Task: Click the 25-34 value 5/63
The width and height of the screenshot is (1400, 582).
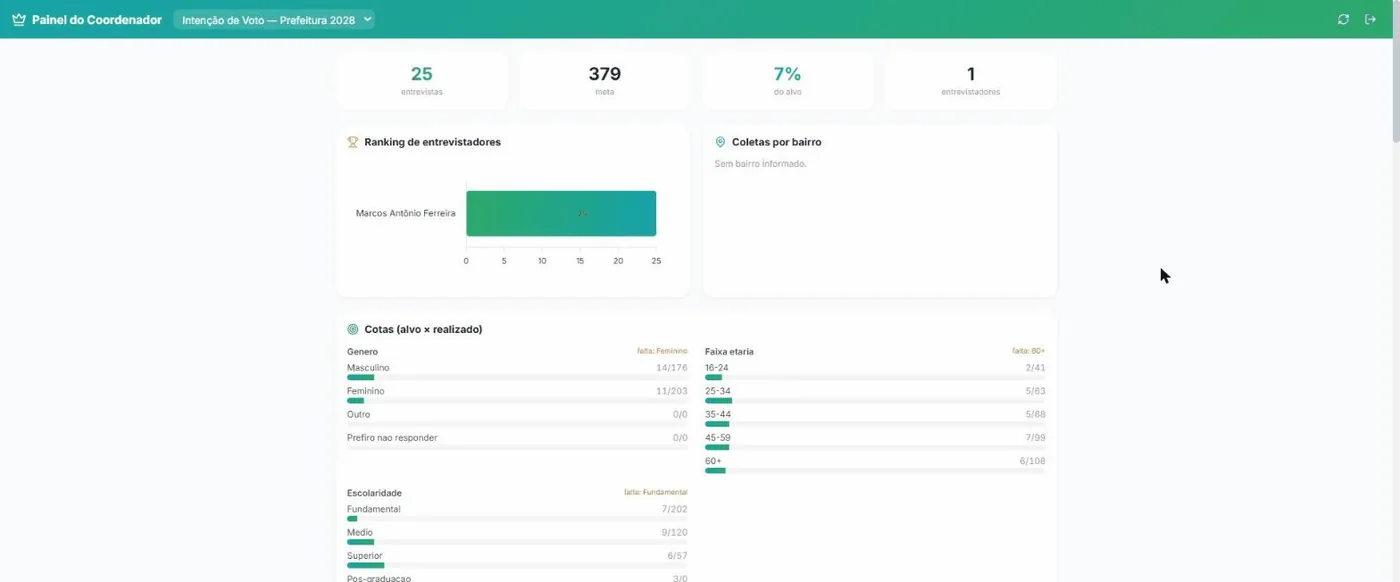Action: (x=1035, y=391)
